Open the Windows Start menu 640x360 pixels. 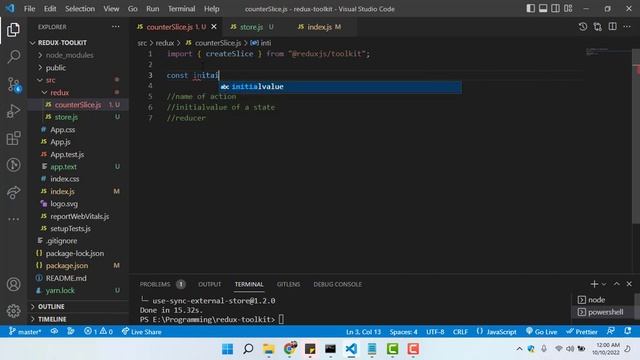(x=227, y=349)
